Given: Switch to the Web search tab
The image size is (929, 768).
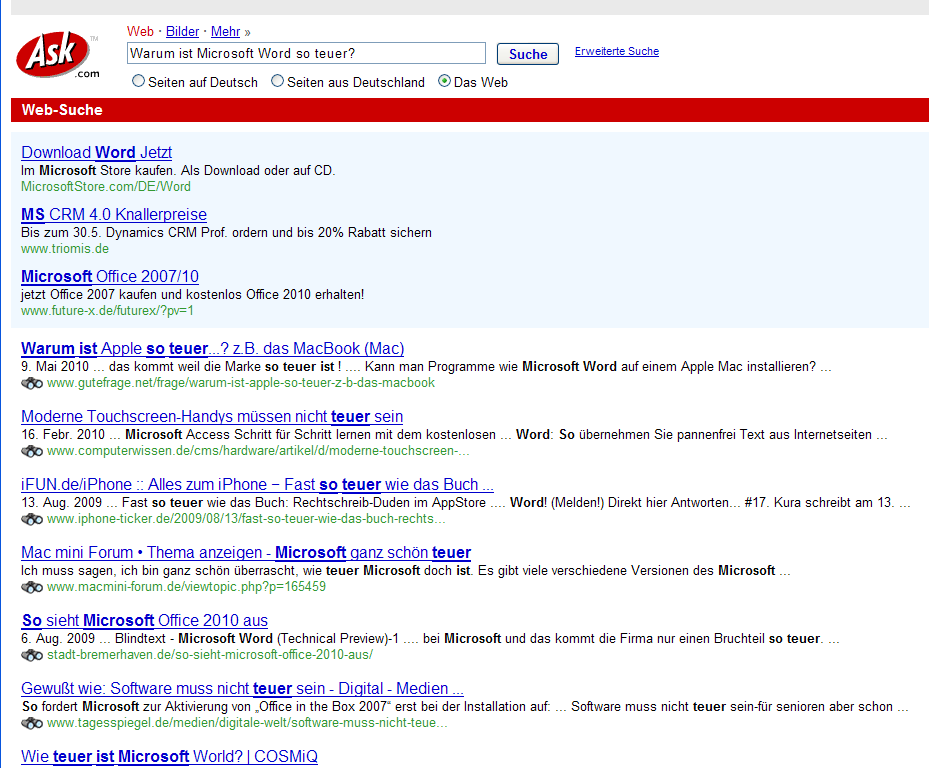Looking at the screenshot, I should click(140, 32).
